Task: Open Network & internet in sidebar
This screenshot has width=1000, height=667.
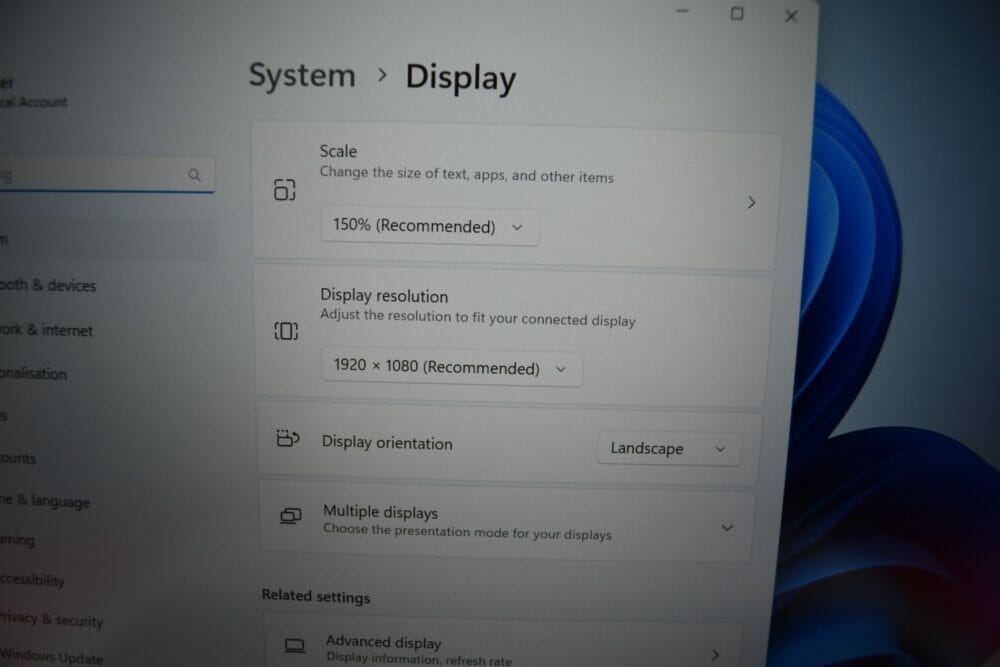Action: [46, 330]
